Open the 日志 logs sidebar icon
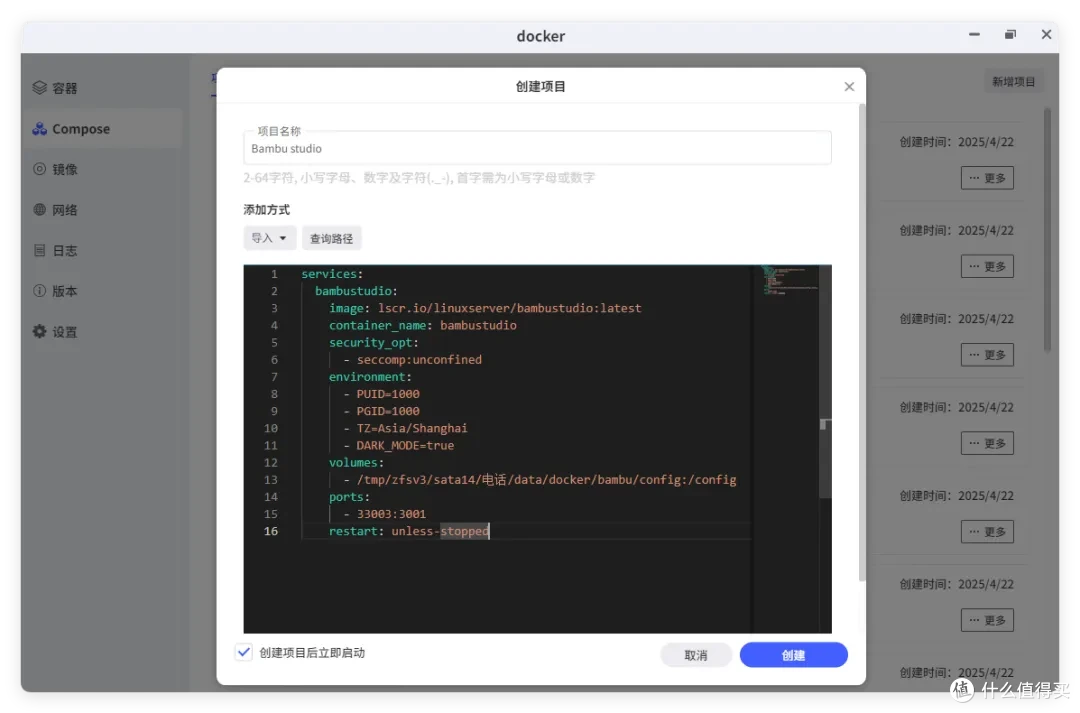 coord(40,250)
